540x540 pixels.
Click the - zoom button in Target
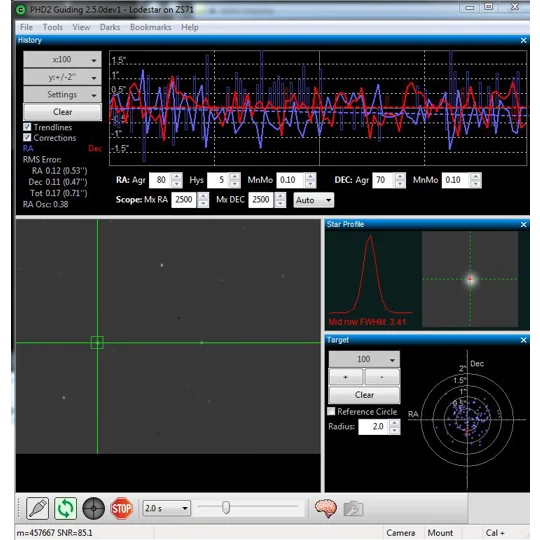tap(382, 377)
